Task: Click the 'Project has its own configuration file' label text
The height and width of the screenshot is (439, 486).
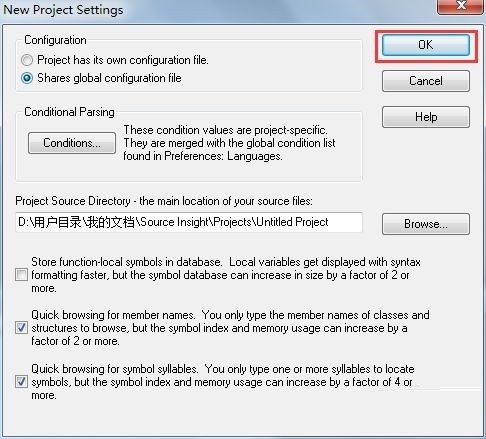Action: [123, 60]
